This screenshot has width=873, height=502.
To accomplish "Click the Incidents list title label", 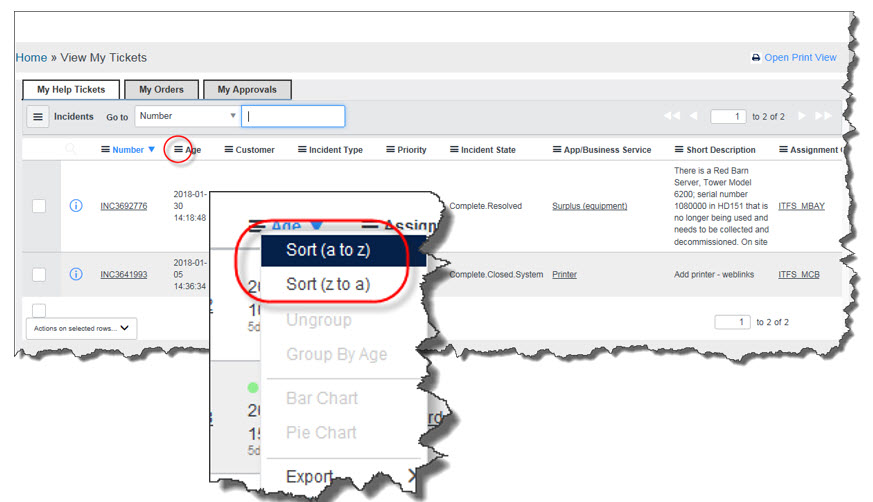I will point(73,116).
